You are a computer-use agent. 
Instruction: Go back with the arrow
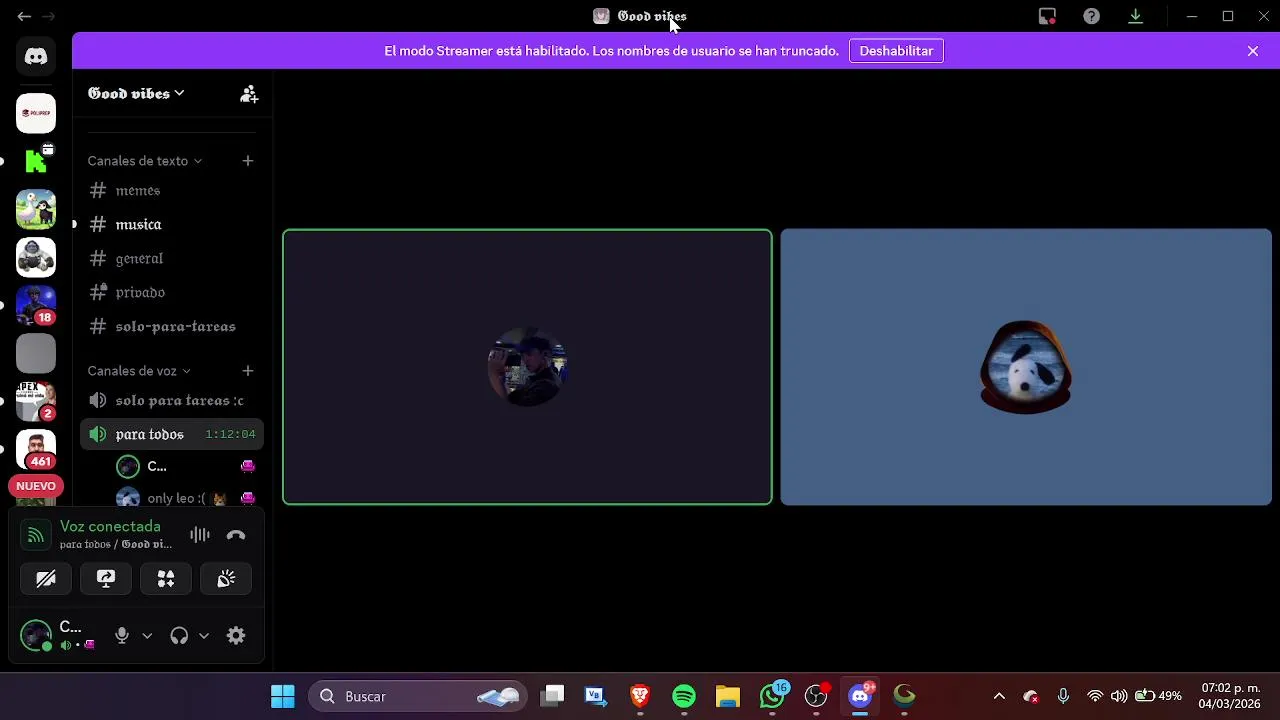(24, 16)
